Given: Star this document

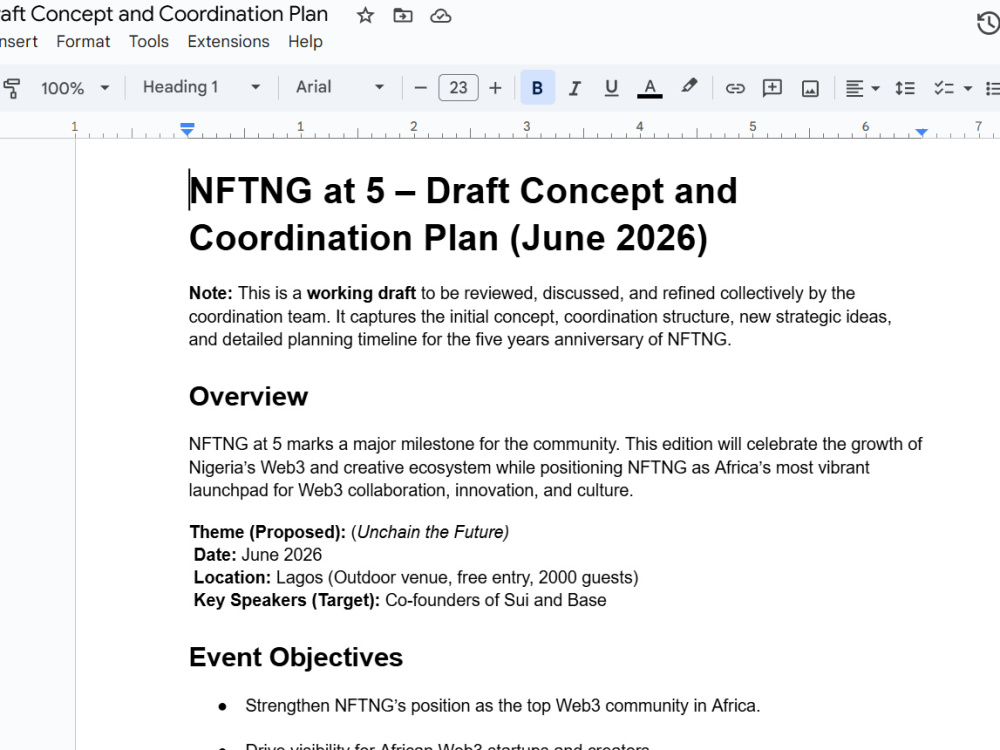Looking at the screenshot, I should (x=365, y=15).
